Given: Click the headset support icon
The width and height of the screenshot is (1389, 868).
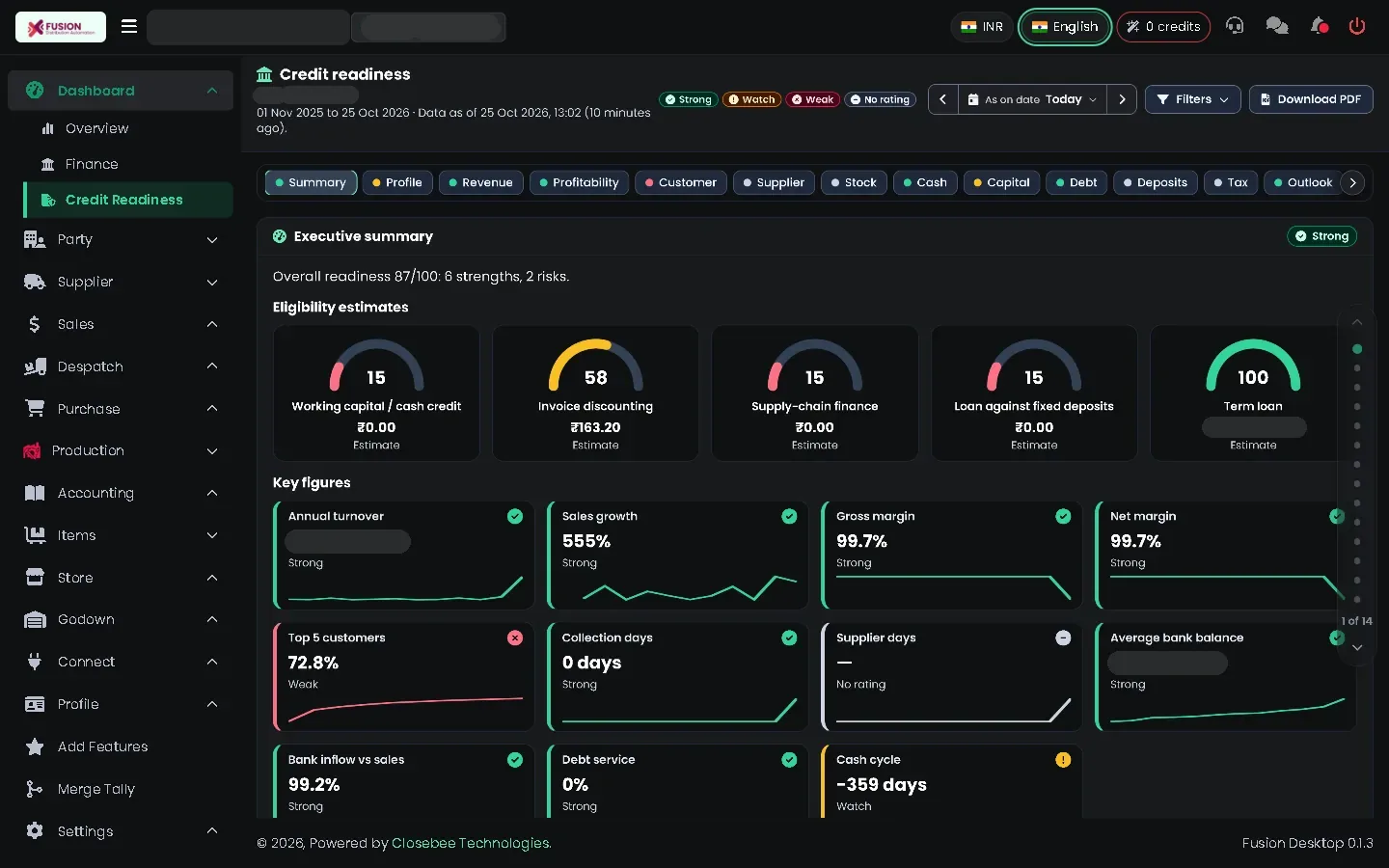Looking at the screenshot, I should [1235, 26].
